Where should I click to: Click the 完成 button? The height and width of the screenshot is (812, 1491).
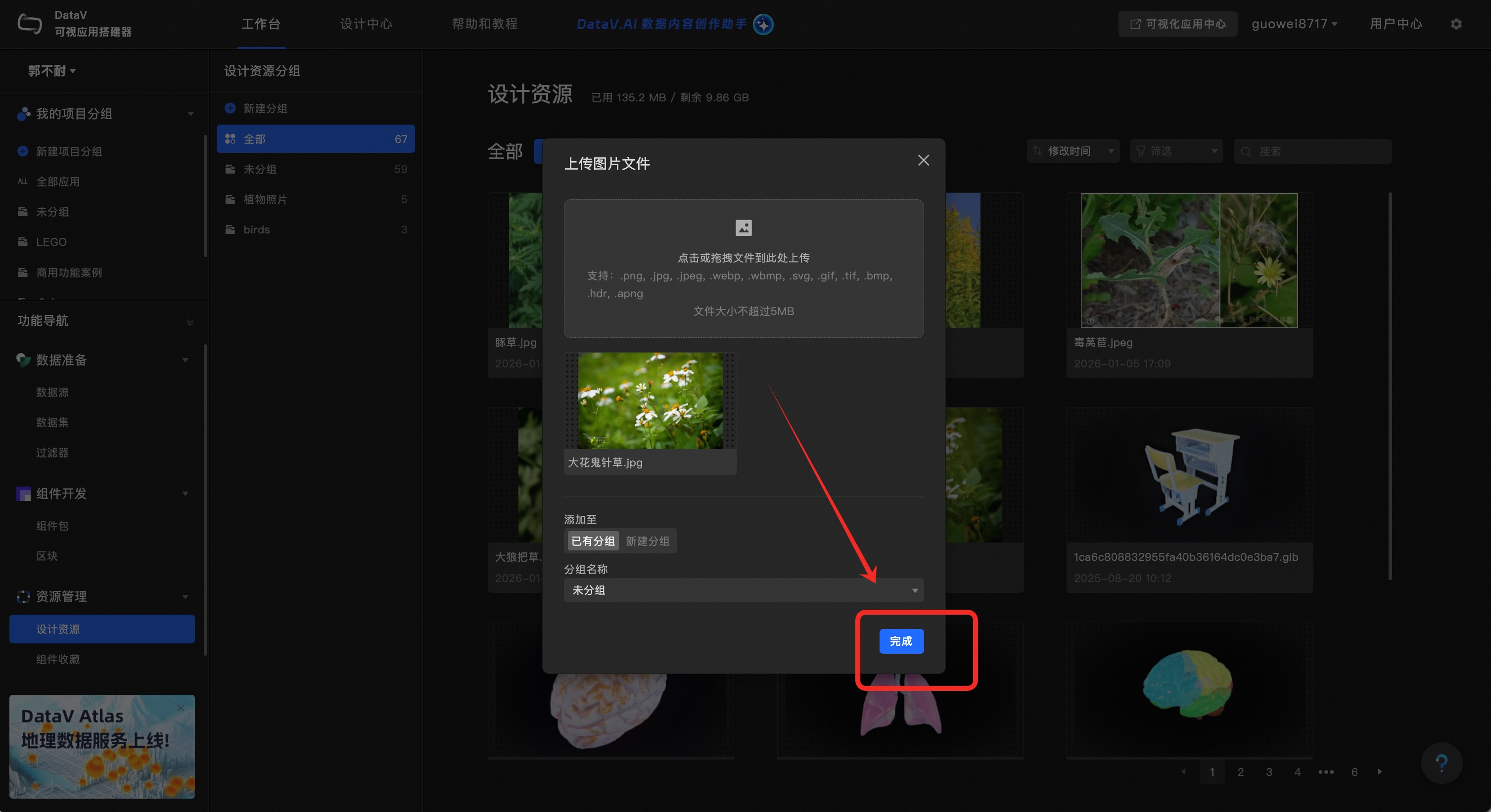click(x=901, y=641)
